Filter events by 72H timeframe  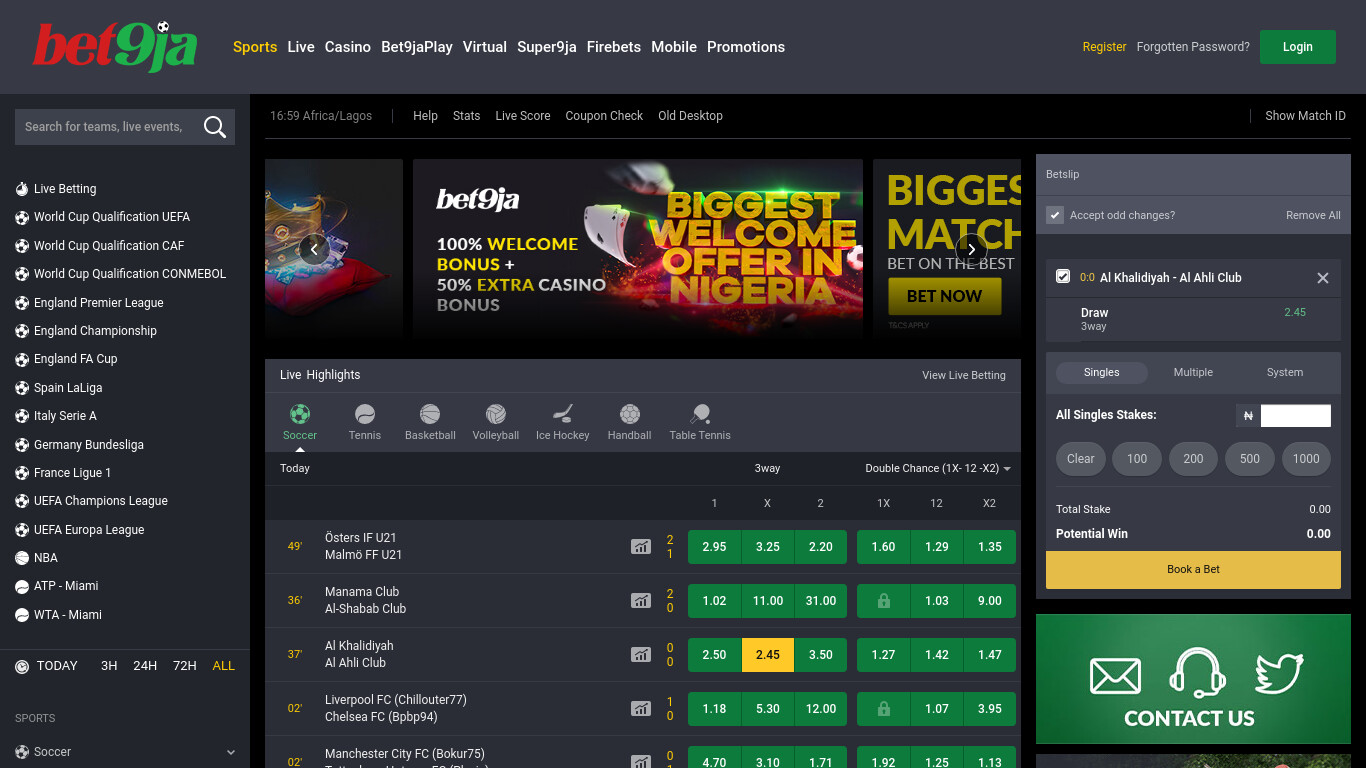click(x=185, y=666)
